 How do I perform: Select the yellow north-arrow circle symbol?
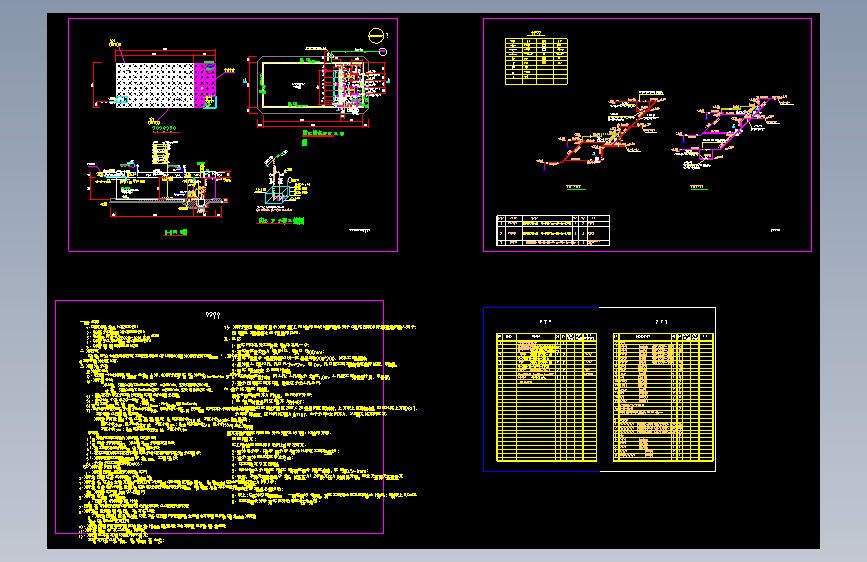[376, 36]
